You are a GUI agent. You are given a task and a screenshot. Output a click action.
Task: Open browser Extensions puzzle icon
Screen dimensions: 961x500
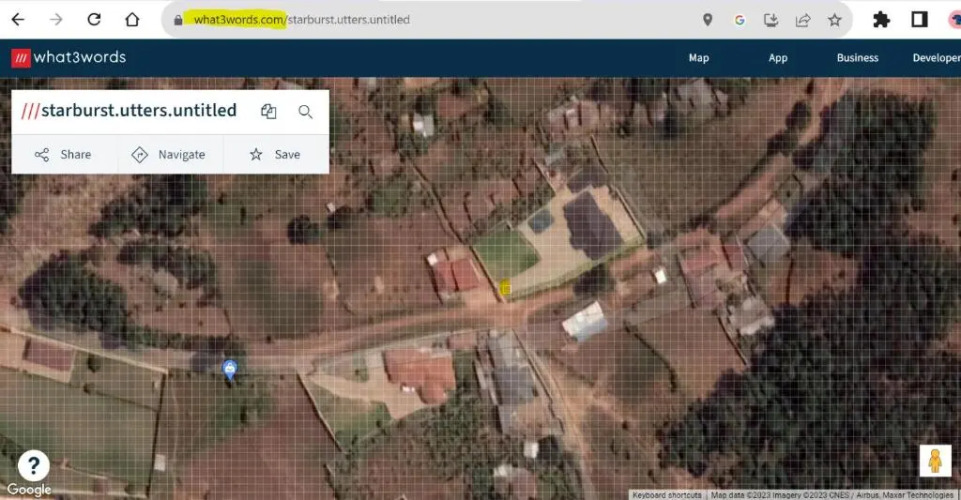[881, 19]
